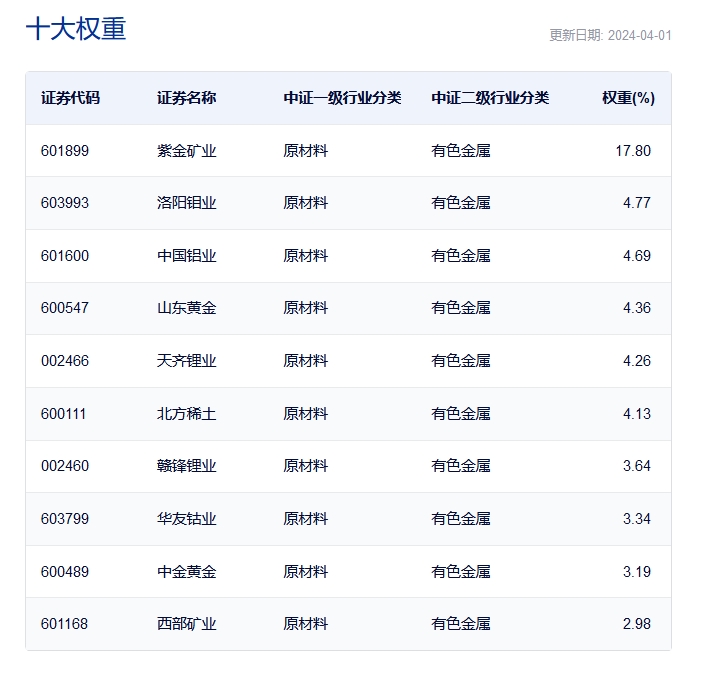Click the 中证二级行业分类 column header

pyautogui.click(x=490, y=98)
